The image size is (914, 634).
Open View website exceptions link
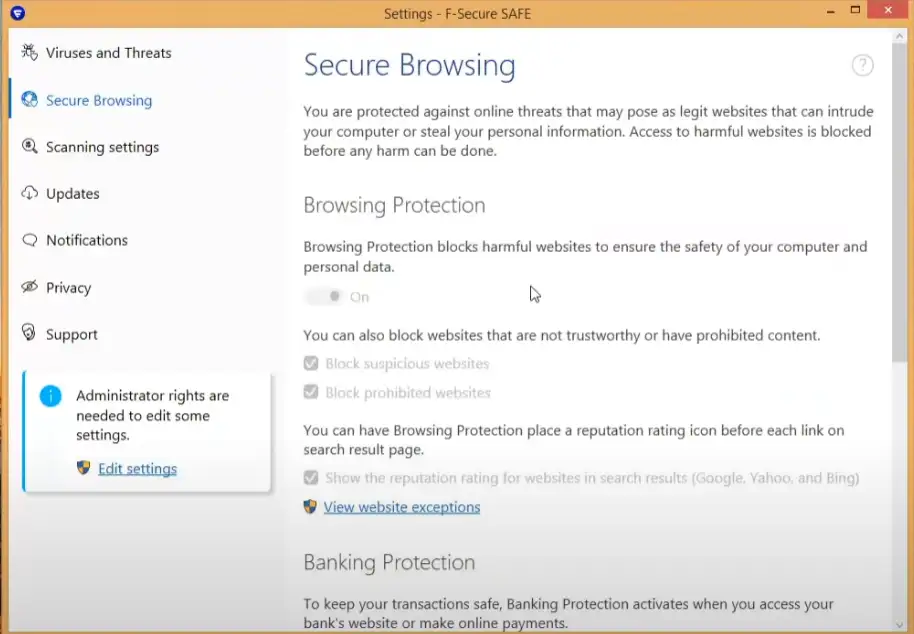(401, 507)
